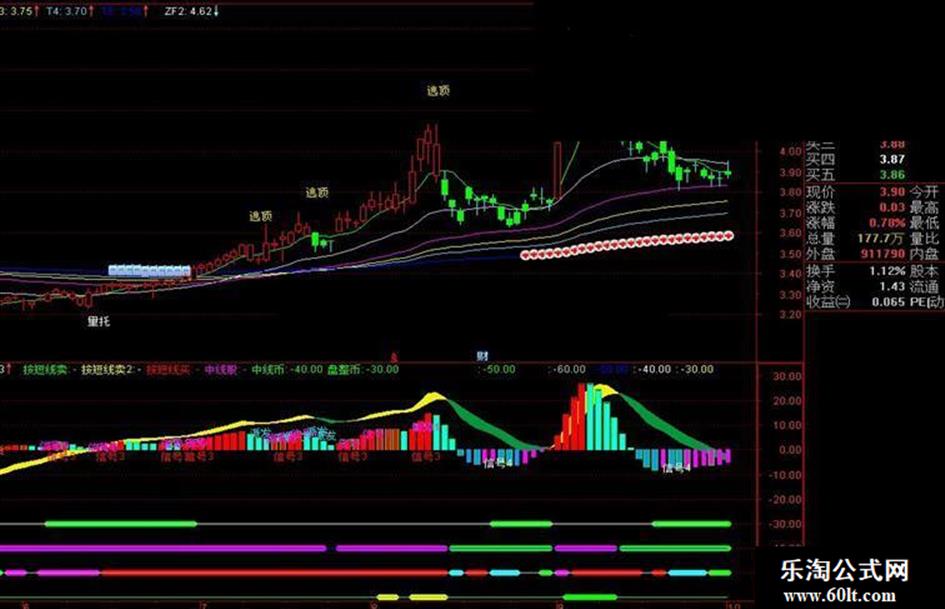Screen dimensions: 945x609
Task: Click the 财 marker below the price chart
Action: (x=482, y=356)
